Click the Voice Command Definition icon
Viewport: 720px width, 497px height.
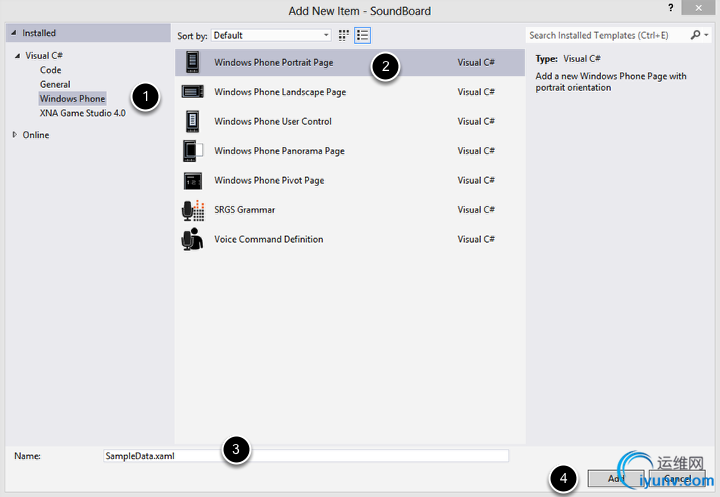(x=192, y=239)
